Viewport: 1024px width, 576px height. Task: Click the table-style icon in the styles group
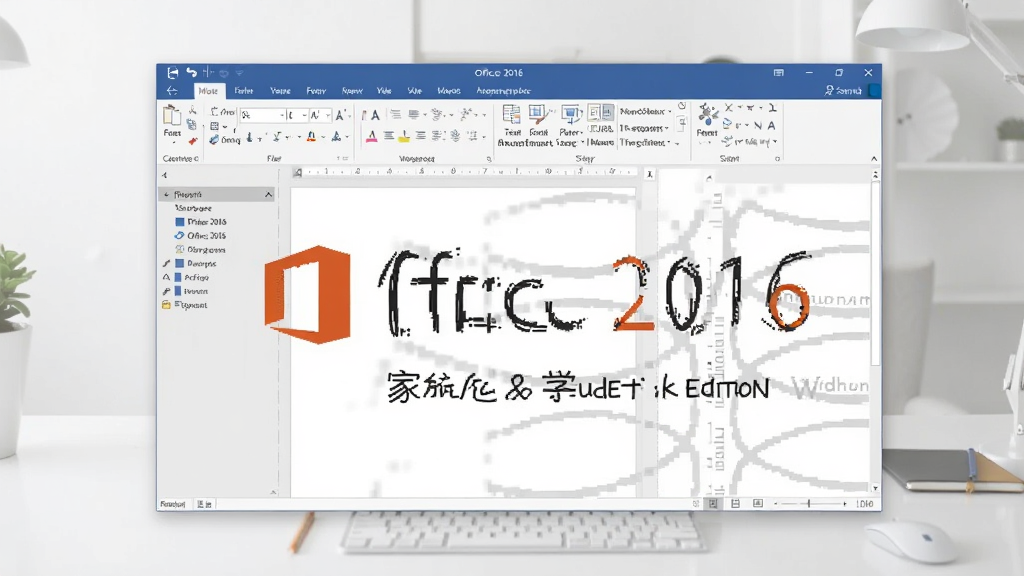(x=511, y=114)
